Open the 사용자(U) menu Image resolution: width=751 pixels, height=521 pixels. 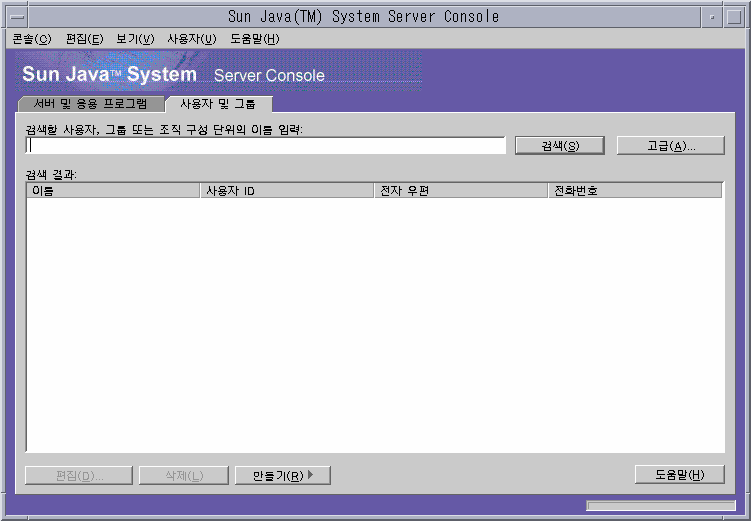pos(192,39)
